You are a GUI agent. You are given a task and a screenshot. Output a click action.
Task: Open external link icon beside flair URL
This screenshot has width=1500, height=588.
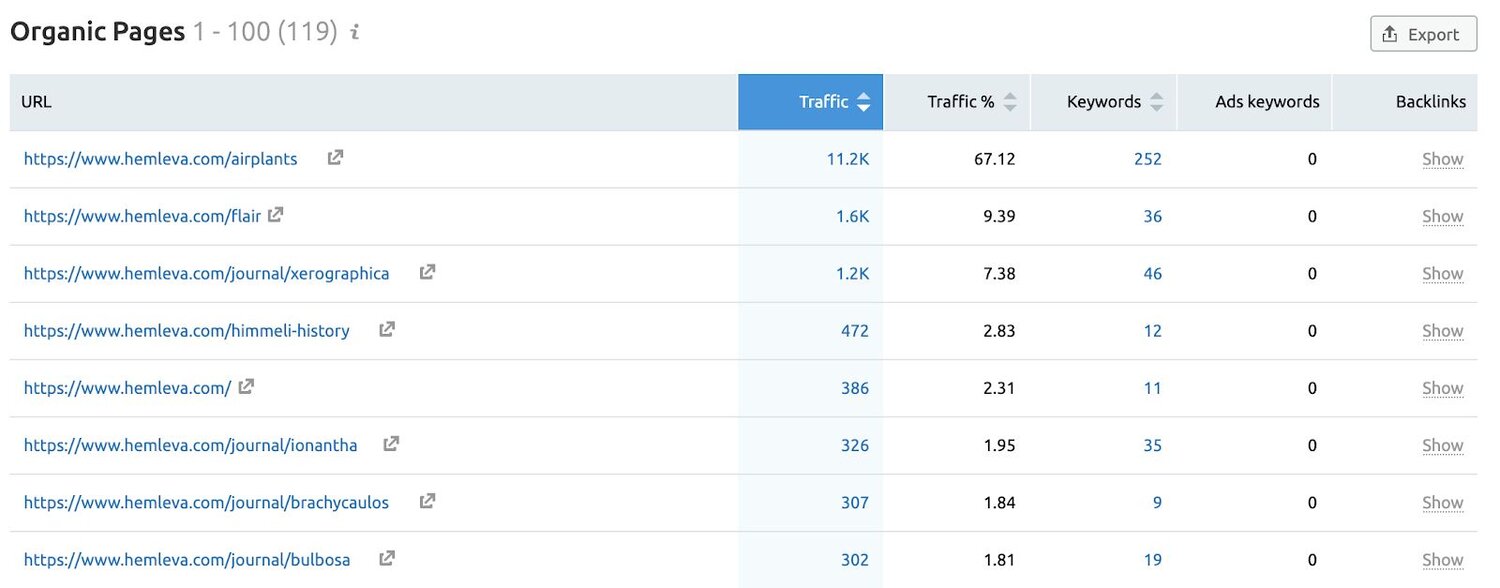coord(275,215)
